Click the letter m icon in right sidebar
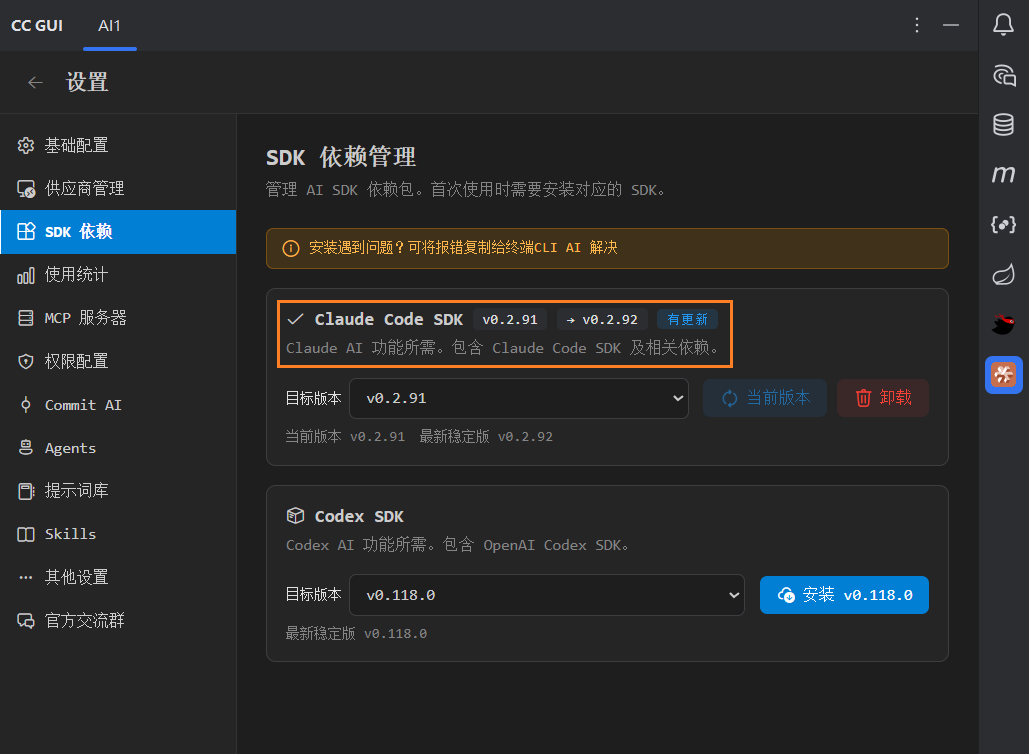The height and width of the screenshot is (754, 1029). point(1003,174)
